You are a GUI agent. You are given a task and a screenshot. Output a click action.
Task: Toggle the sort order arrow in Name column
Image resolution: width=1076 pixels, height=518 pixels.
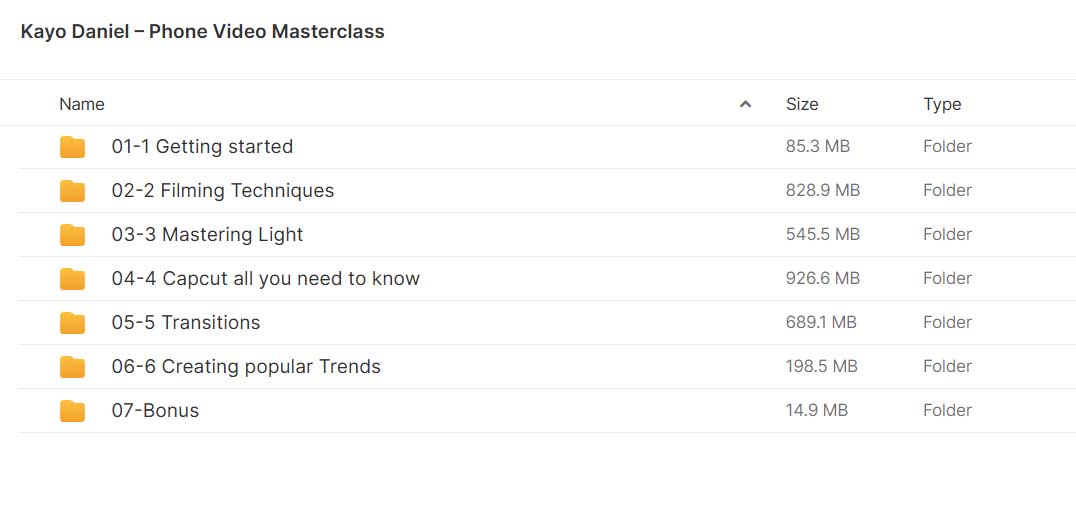tap(745, 104)
